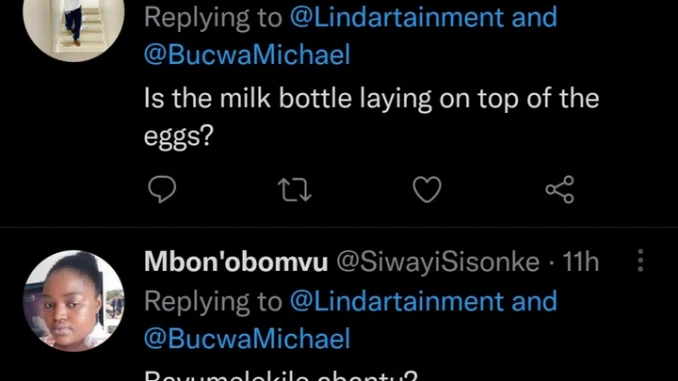Open @Lindartainment mention in Mbon'obomvu's reply
678x381 pixels.
pos(397,301)
